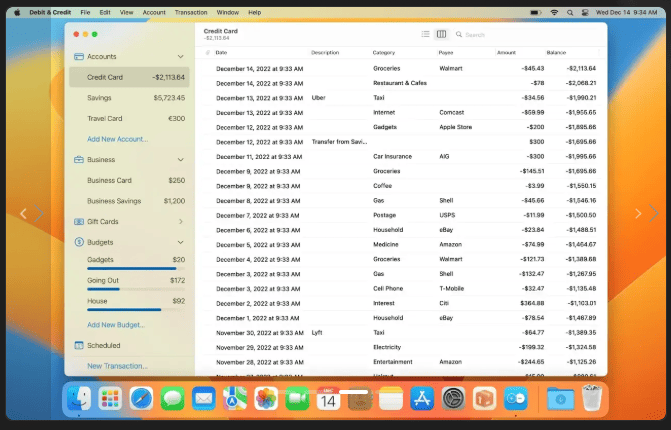Collapse the Accounts section chevron
Viewport: 671px width, 430px height.
(x=181, y=56)
